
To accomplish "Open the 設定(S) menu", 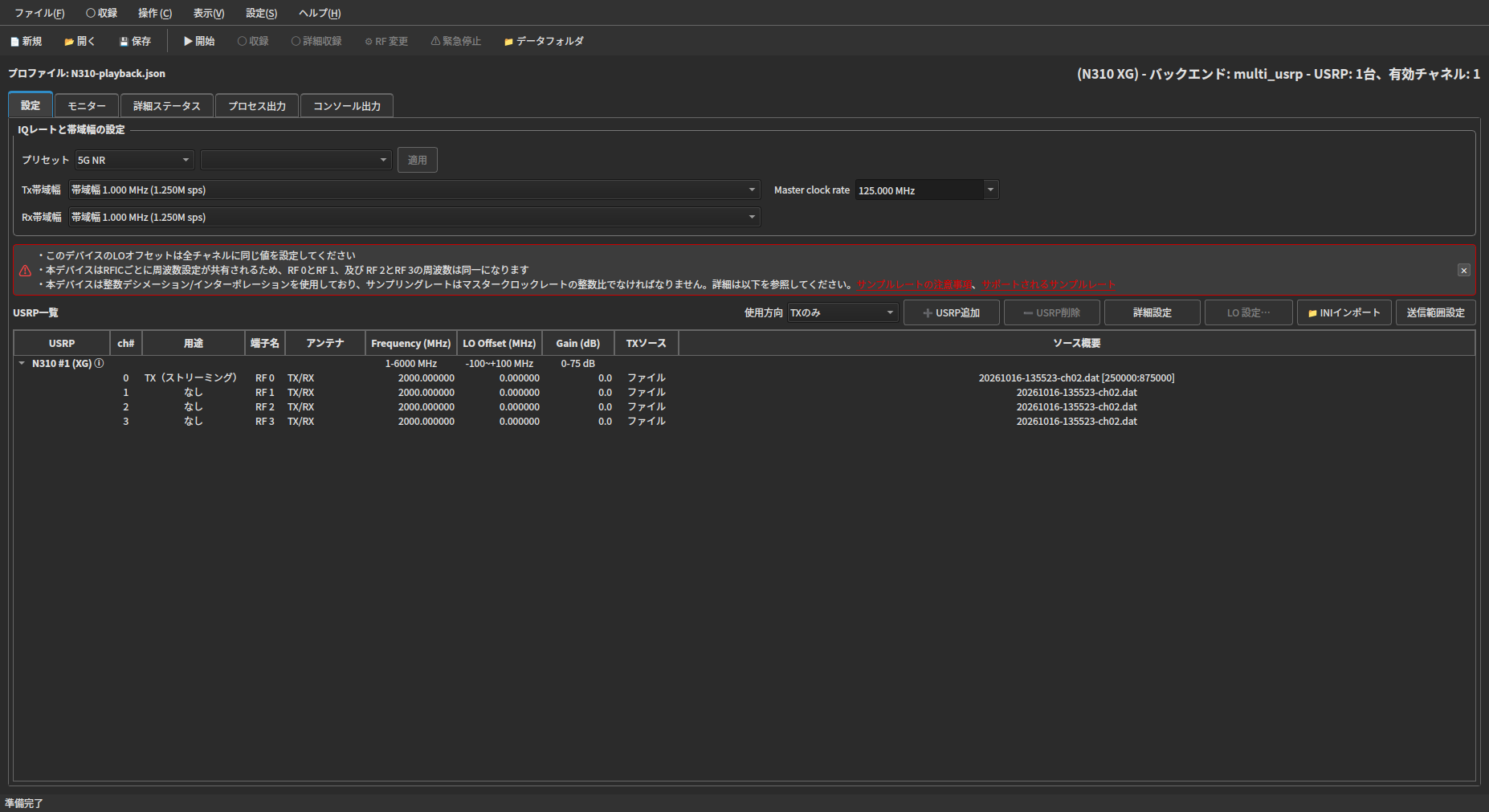I will pyautogui.click(x=262, y=13).
